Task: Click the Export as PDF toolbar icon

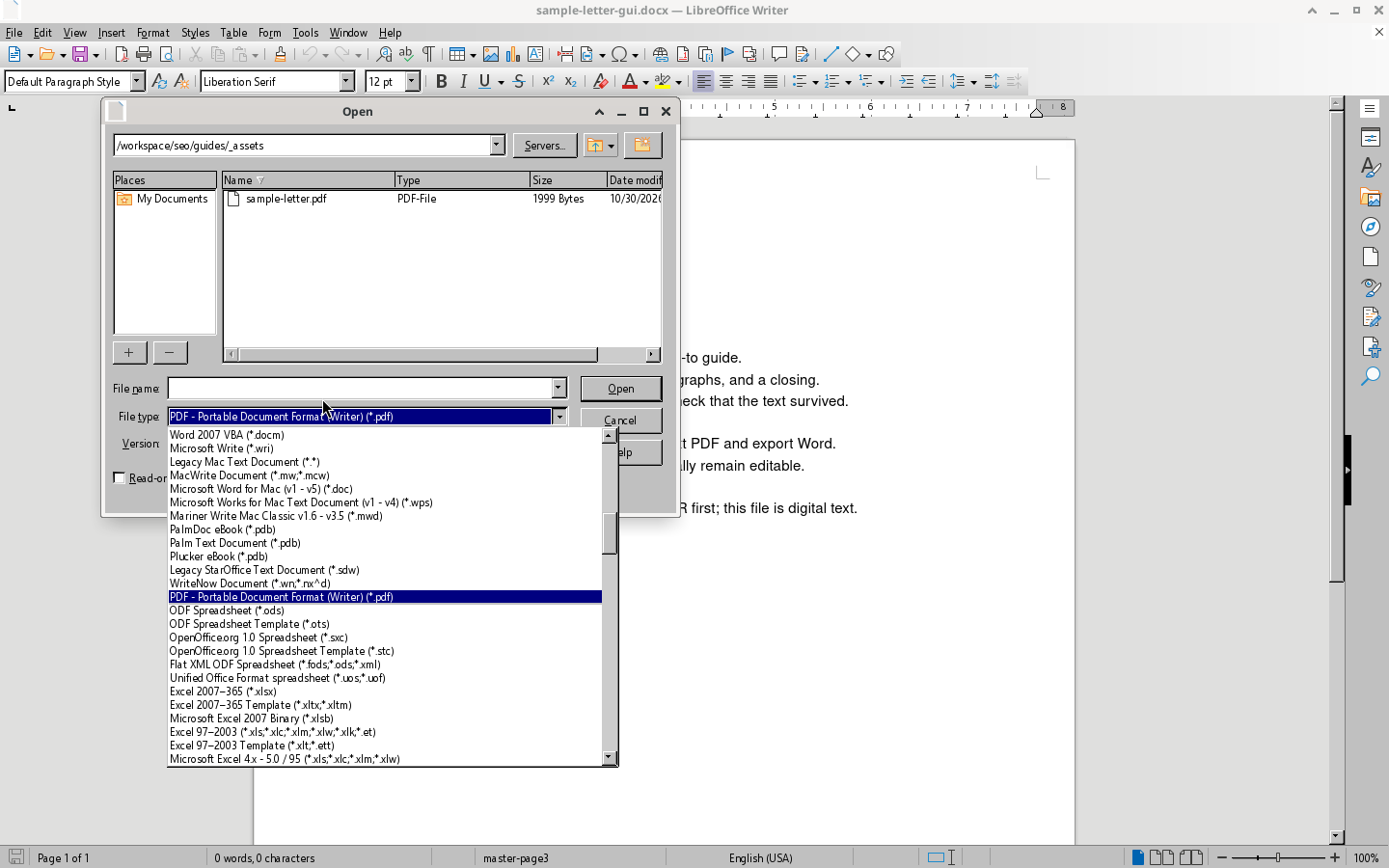Action: coord(122,54)
